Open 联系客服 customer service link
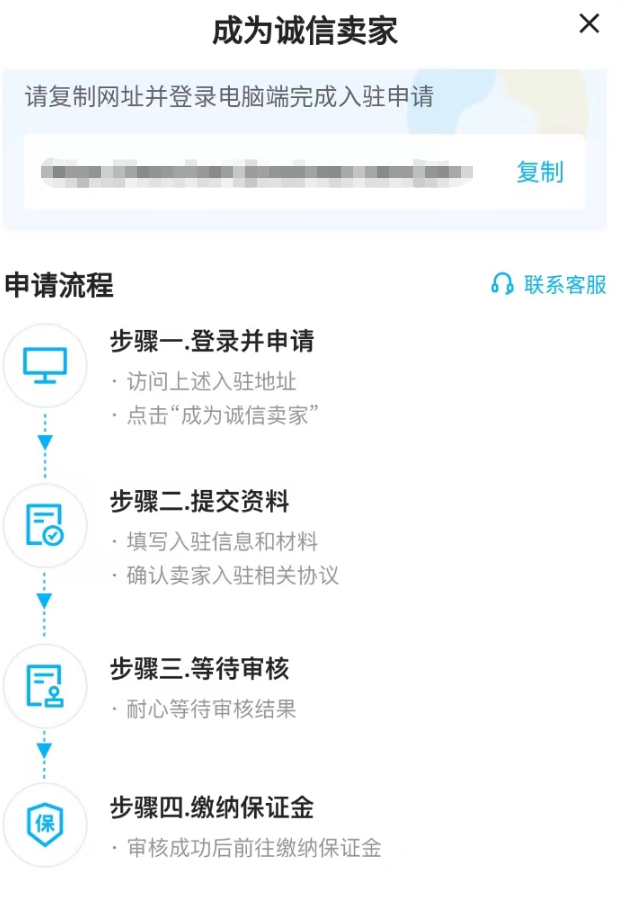Viewport: 623px width, 899px height. 565,284
